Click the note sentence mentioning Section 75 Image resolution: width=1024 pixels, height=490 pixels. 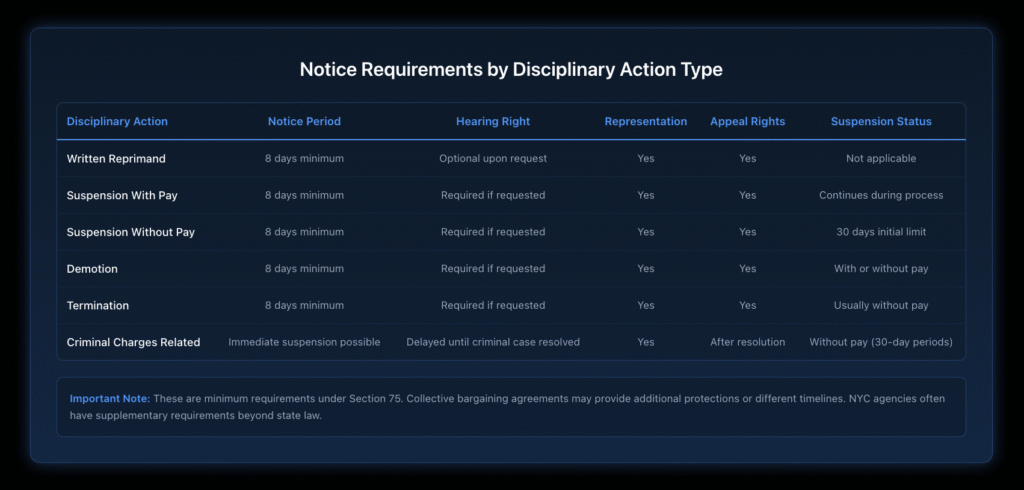[278, 399]
